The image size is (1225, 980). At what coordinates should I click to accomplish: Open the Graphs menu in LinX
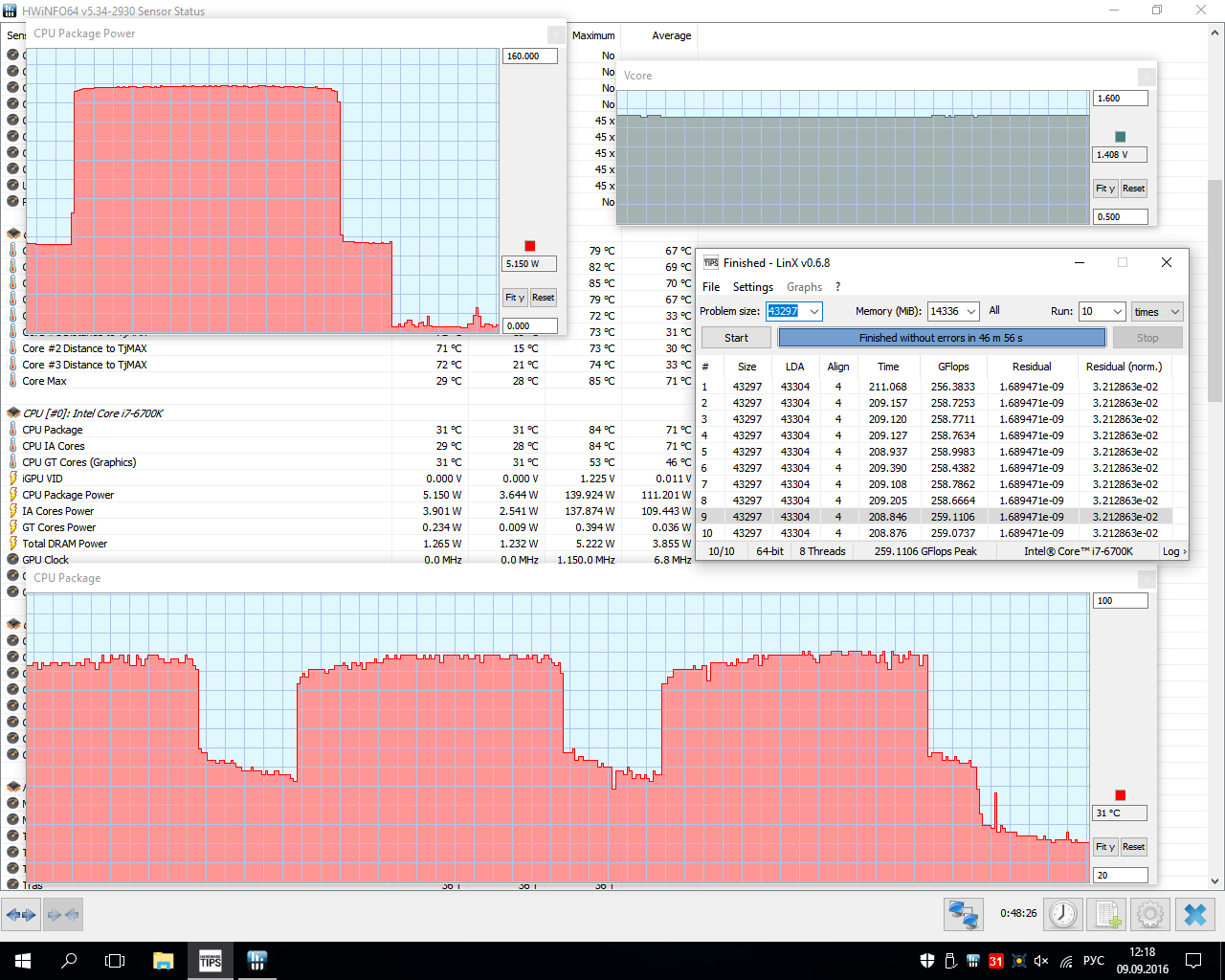coord(804,287)
